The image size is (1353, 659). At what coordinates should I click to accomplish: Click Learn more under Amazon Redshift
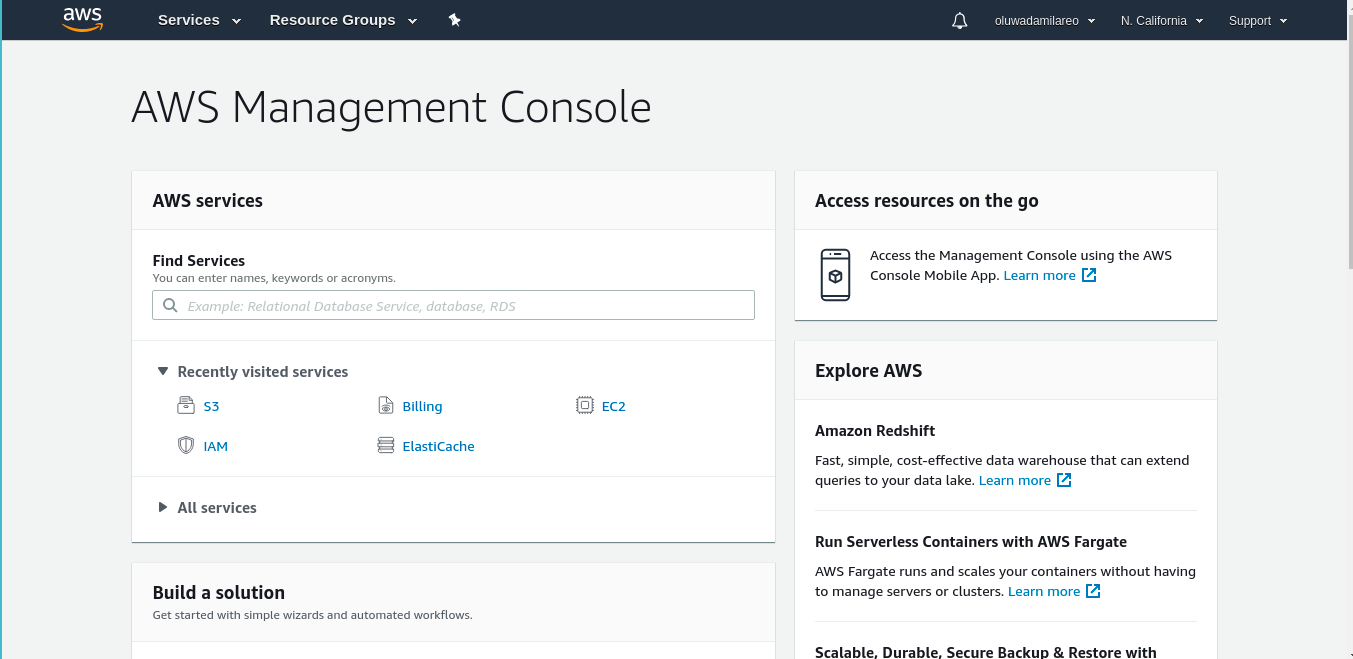tap(1015, 480)
